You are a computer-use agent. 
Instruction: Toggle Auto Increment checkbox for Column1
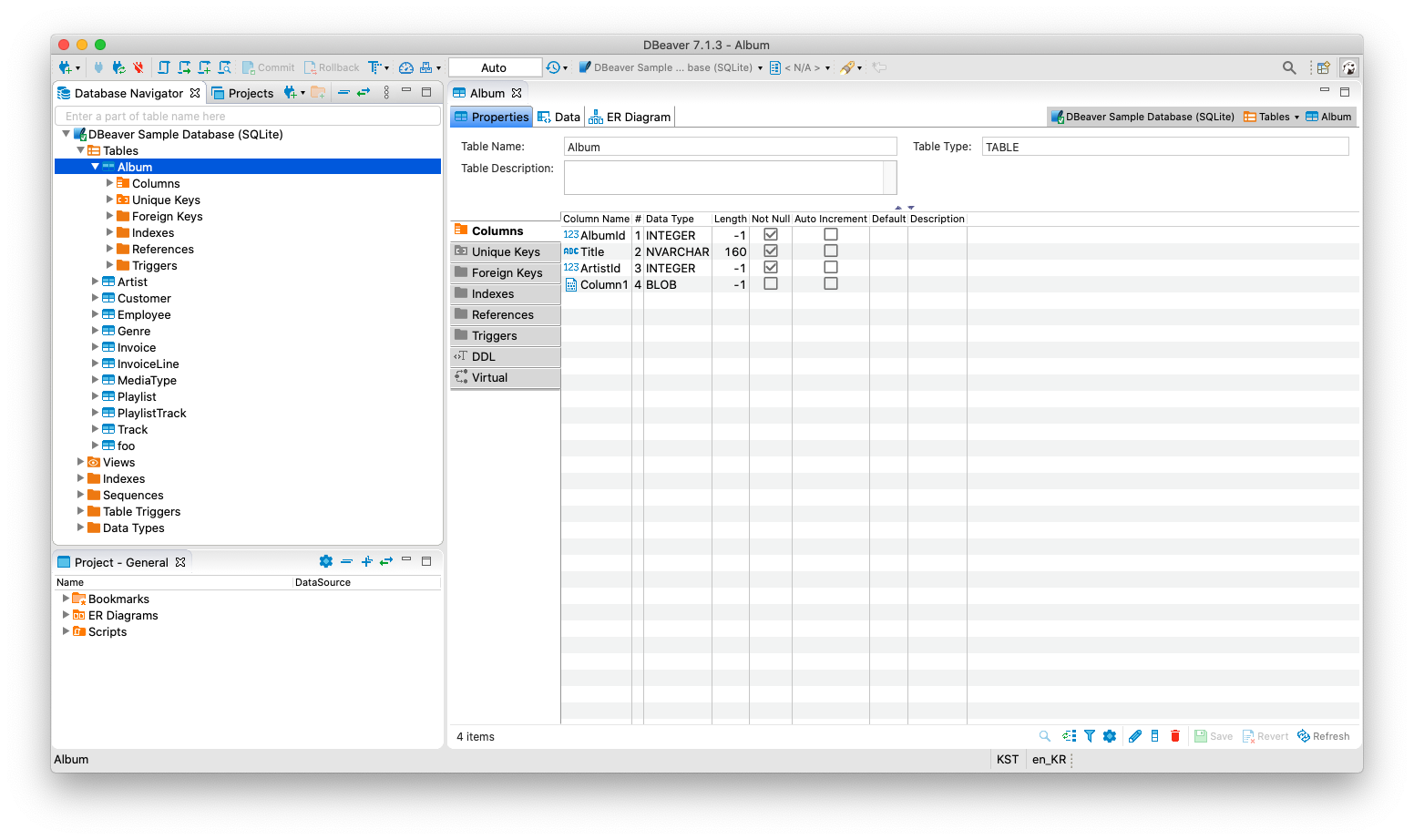pyautogui.click(x=831, y=283)
